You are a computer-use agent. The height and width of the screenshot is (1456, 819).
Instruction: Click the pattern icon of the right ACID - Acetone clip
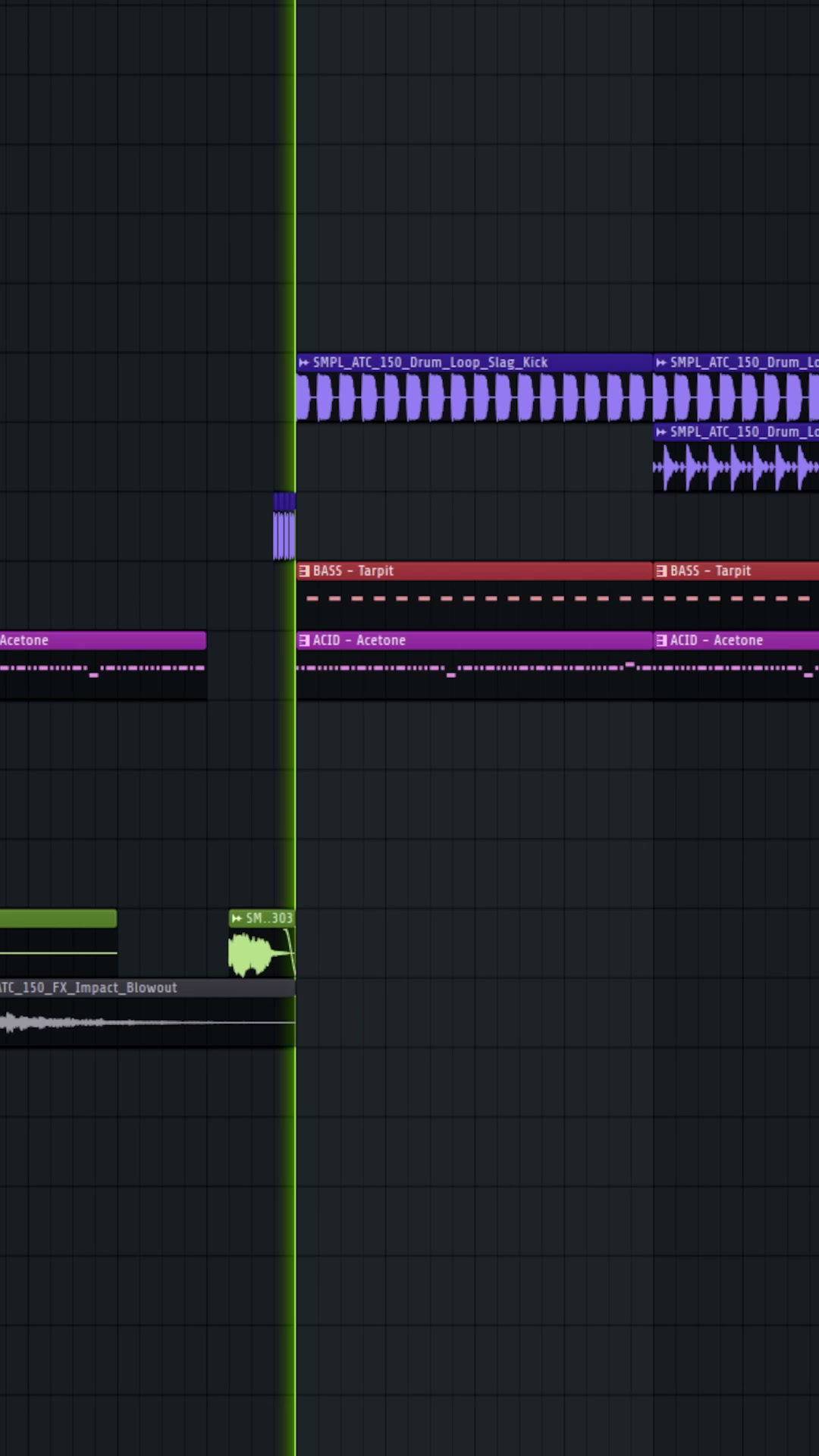click(x=661, y=641)
